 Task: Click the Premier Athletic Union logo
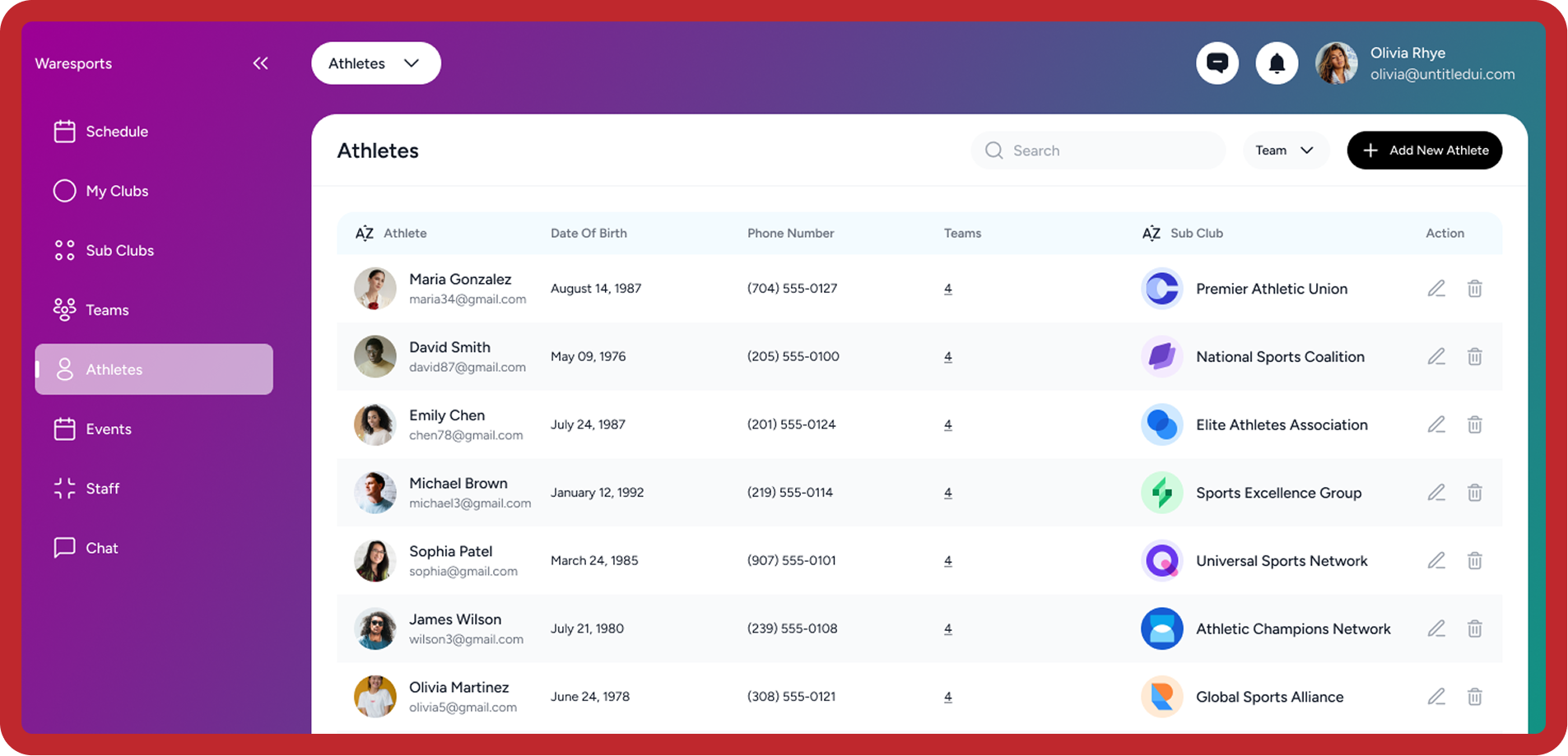(1161, 289)
